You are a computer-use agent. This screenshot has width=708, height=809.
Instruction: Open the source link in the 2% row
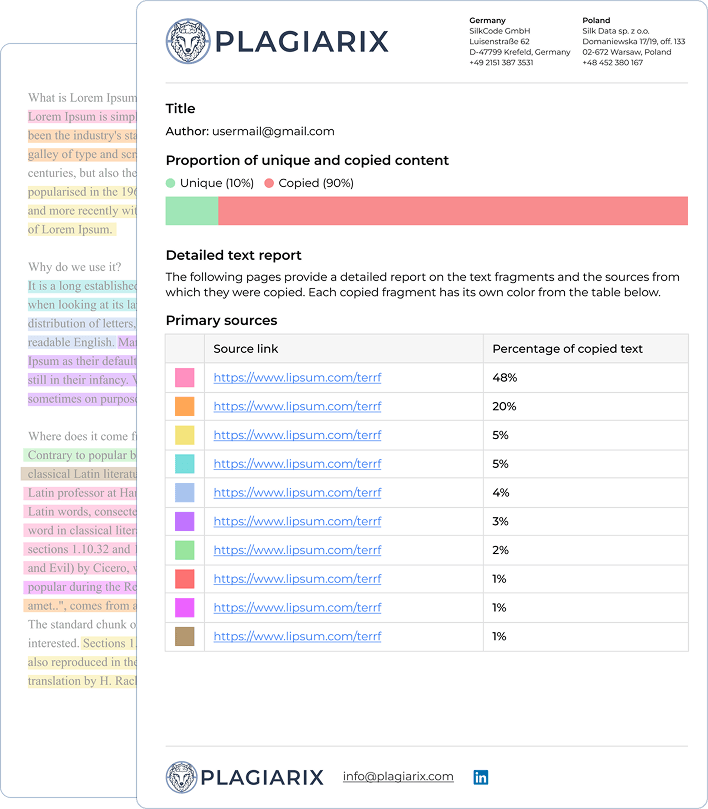(x=297, y=551)
